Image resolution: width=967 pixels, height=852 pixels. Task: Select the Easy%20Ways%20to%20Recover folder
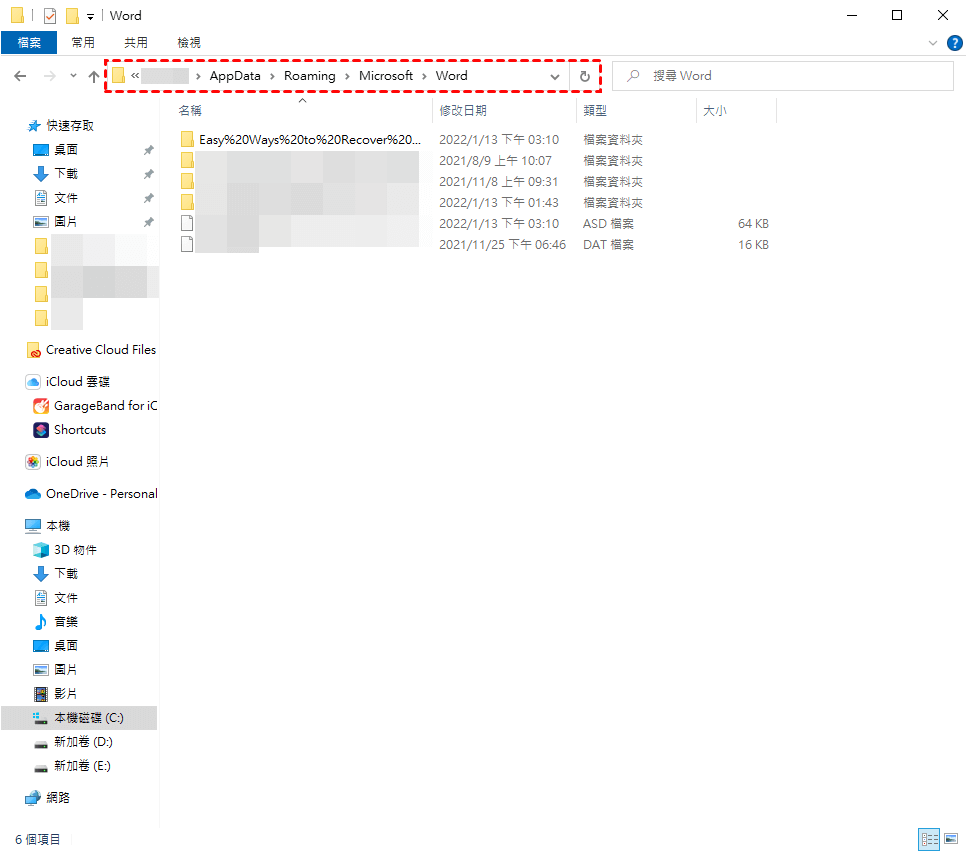coord(310,140)
